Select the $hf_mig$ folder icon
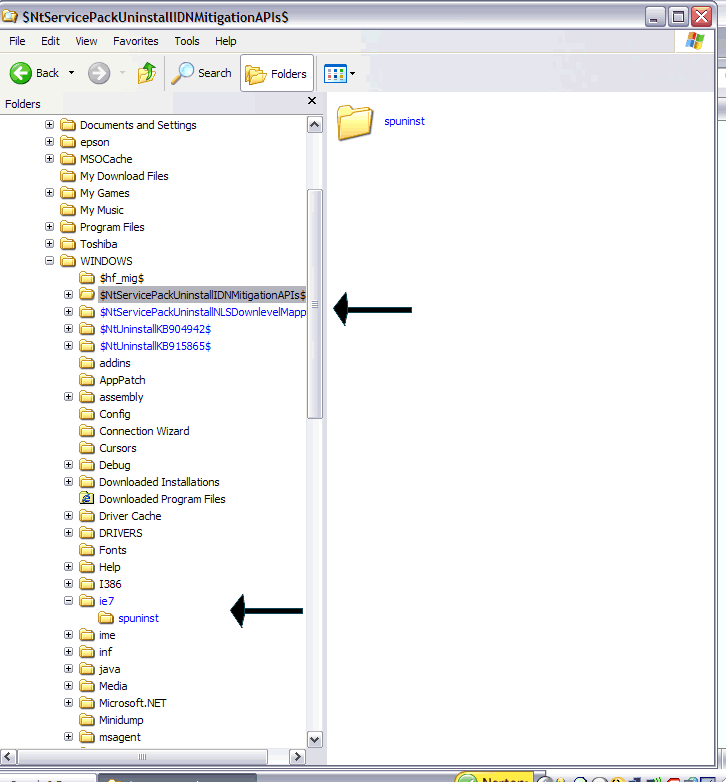 (87, 278)
